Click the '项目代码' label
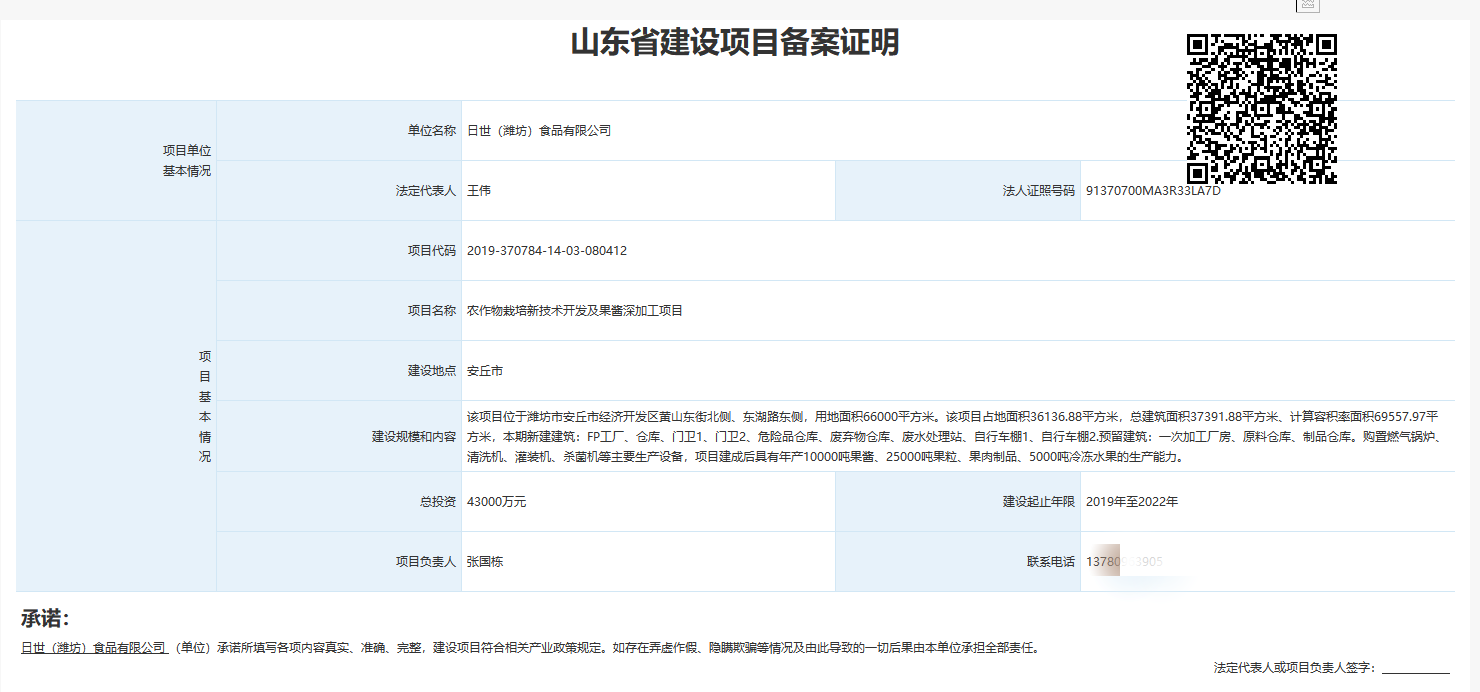The width and height of the screenshot is (1480, 692). pyautogui.click(x=431, y=250)
